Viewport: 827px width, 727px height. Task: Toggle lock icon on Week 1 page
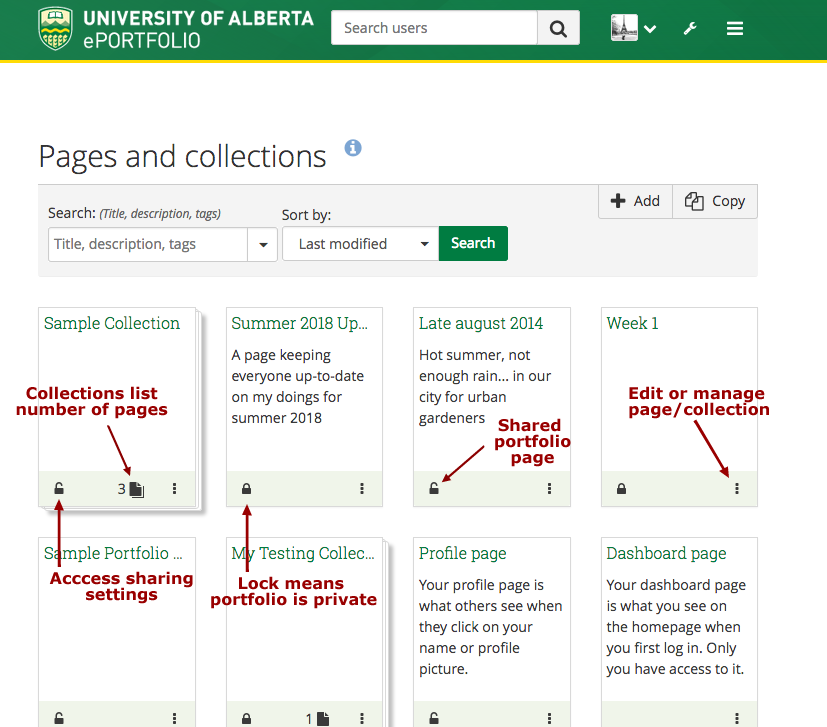(x=621, y=489)
